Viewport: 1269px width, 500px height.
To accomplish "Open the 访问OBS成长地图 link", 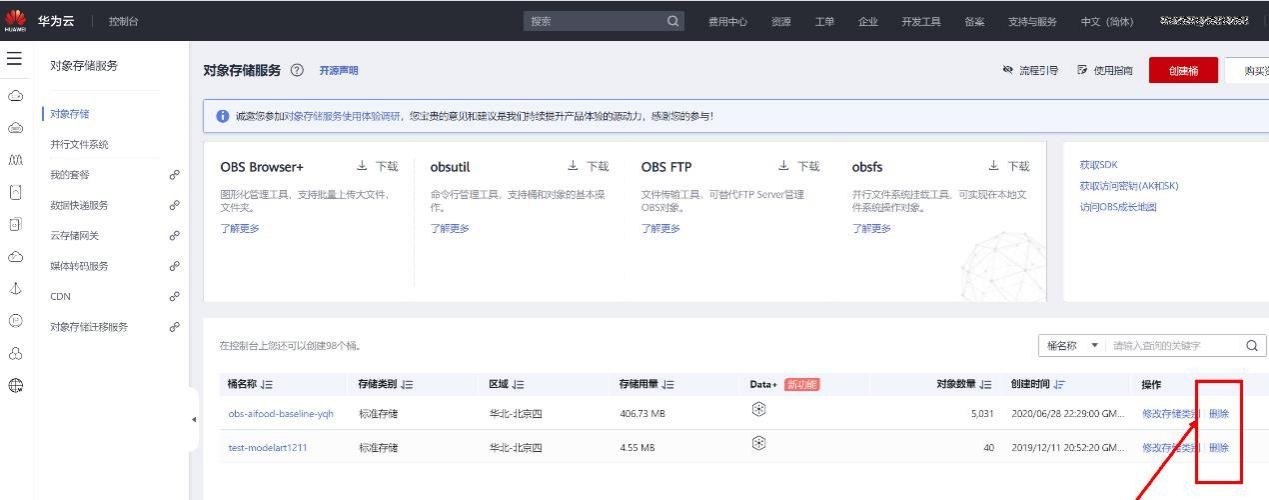I will (1118, 207).
